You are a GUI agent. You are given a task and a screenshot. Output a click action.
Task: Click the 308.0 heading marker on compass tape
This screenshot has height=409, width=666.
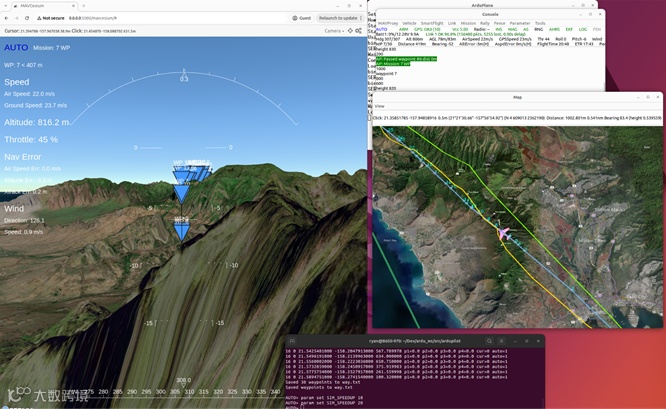183,381
